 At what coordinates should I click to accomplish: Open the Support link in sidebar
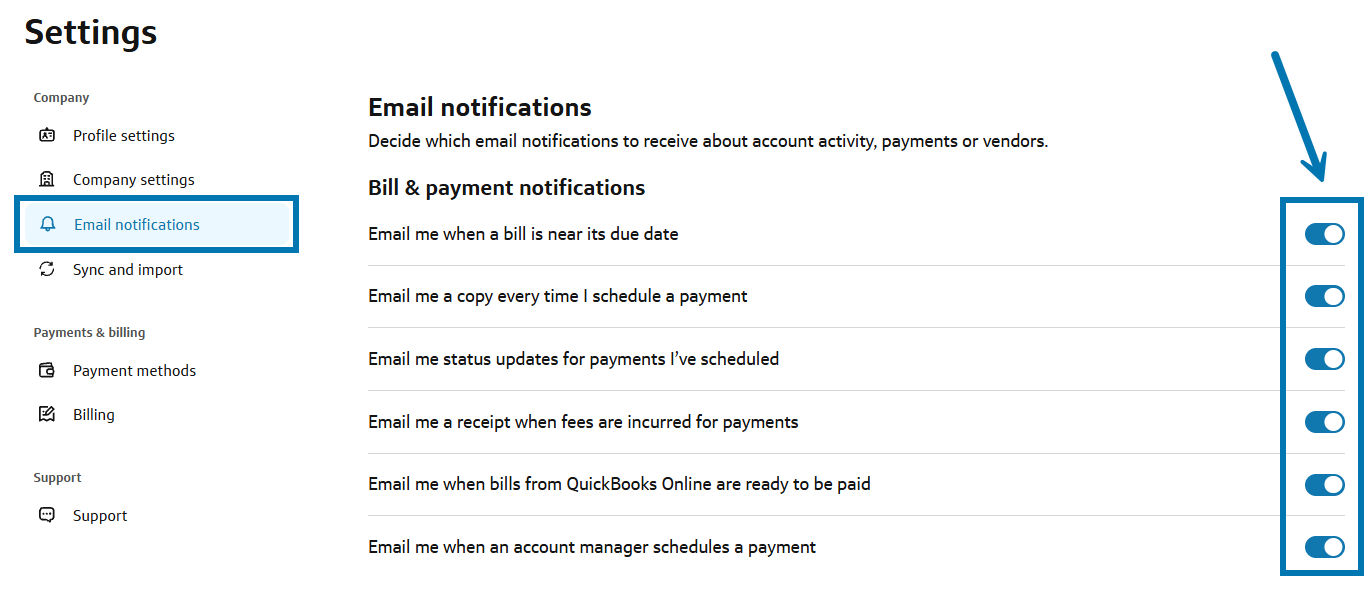pyautogui.click(x=100, y=515)
